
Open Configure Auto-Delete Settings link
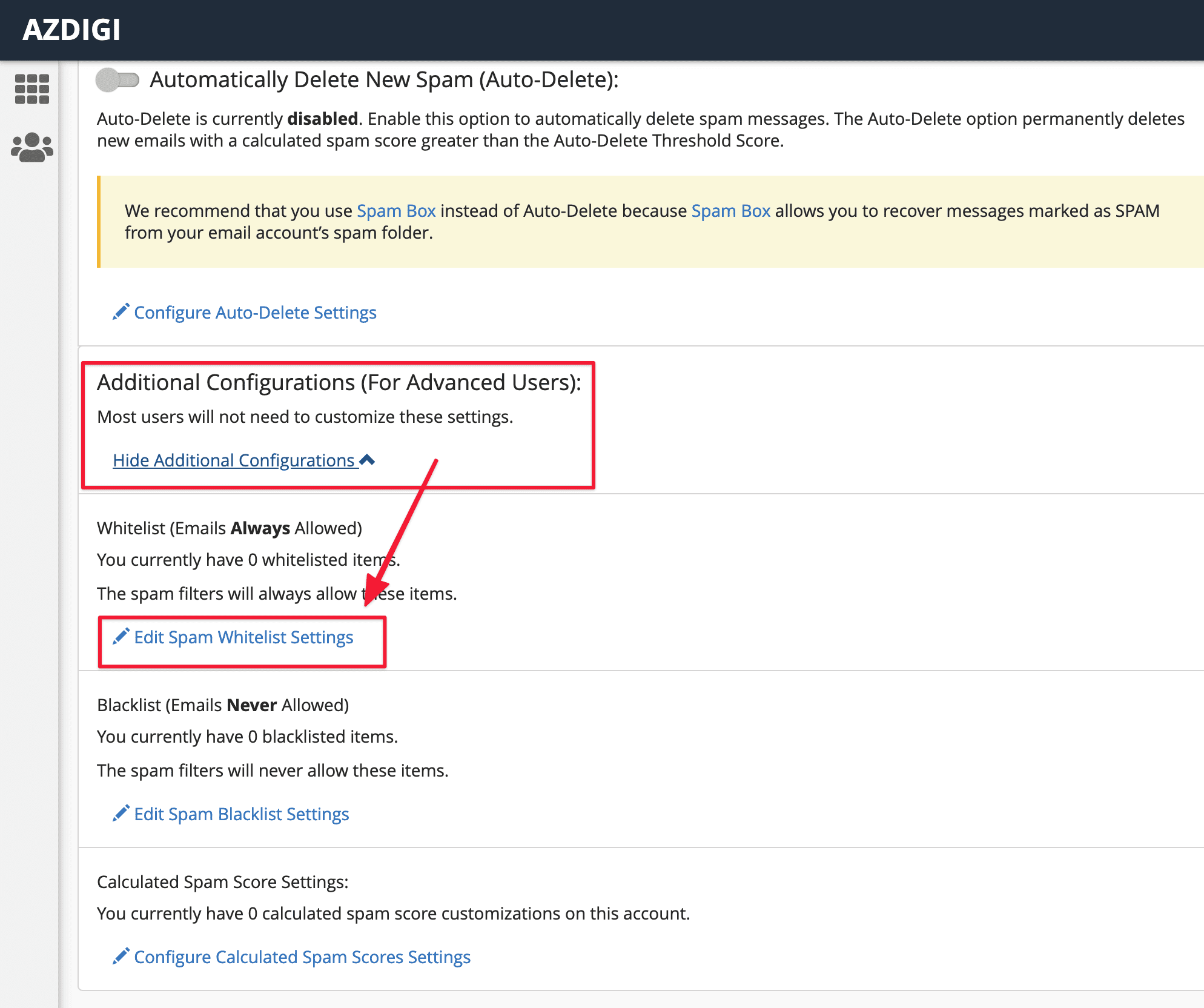(255, 313)
